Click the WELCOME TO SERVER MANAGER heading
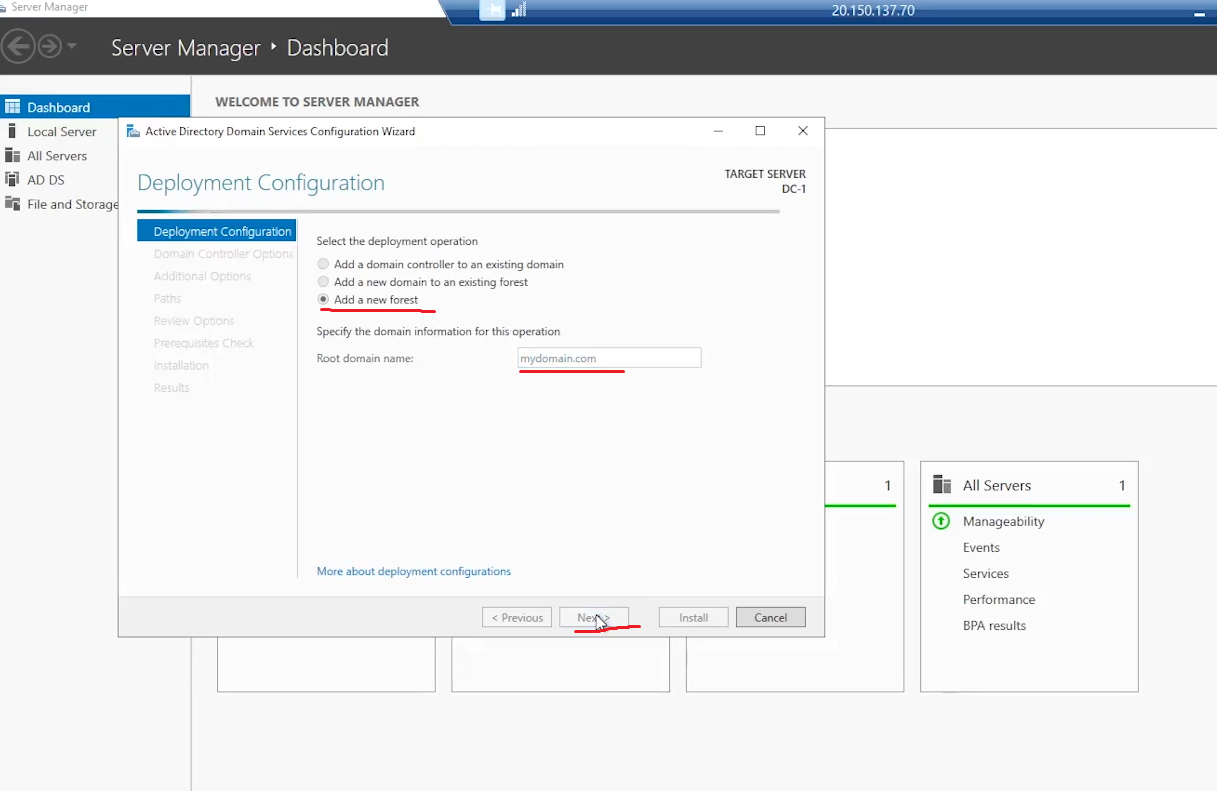Viewport: 1217px width, 791px height. (x=317, y=101)
